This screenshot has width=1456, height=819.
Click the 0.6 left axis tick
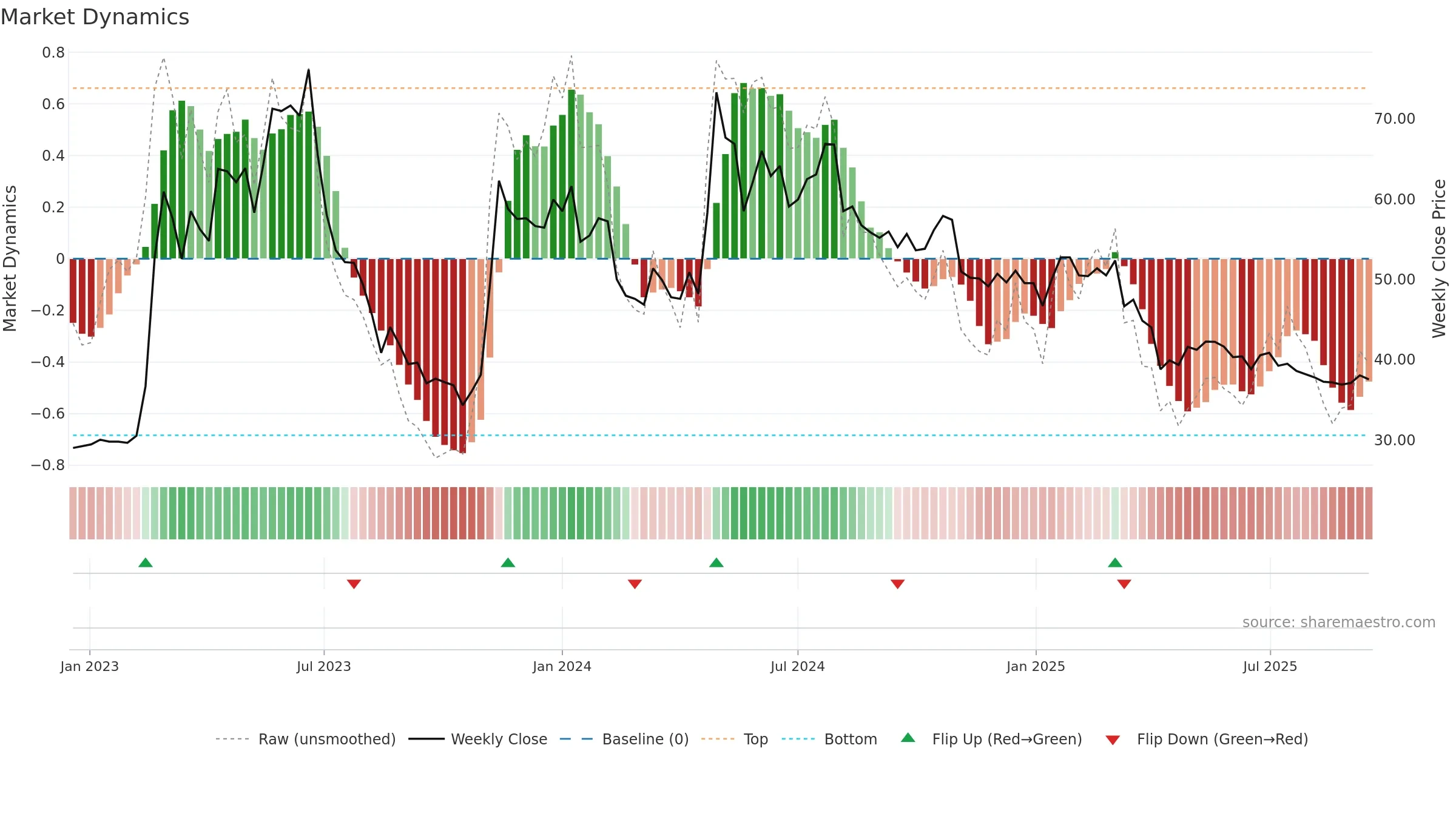[x=53, y=104]
